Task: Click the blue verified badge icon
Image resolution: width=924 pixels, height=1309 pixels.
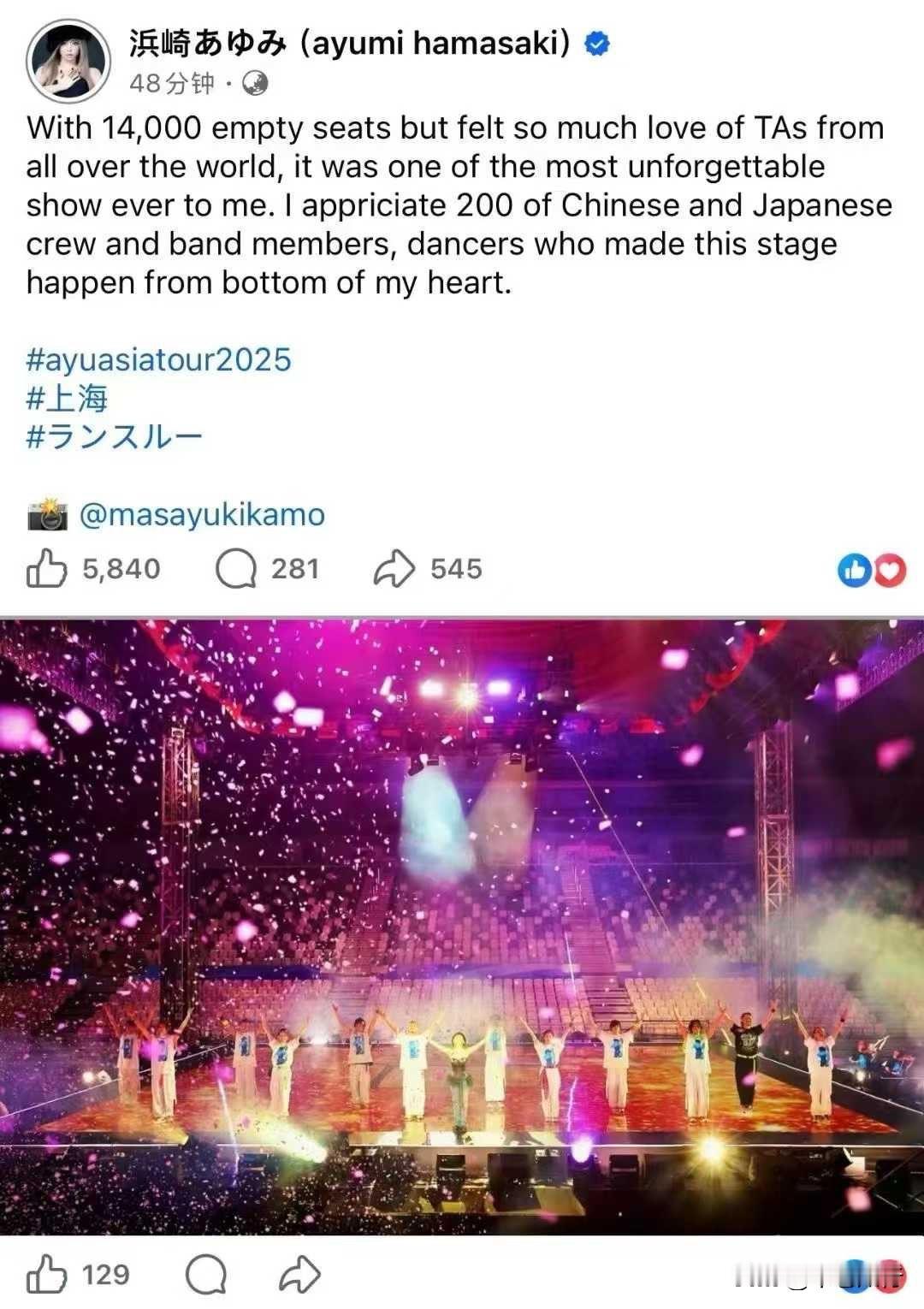Action: tap(596, 44)
